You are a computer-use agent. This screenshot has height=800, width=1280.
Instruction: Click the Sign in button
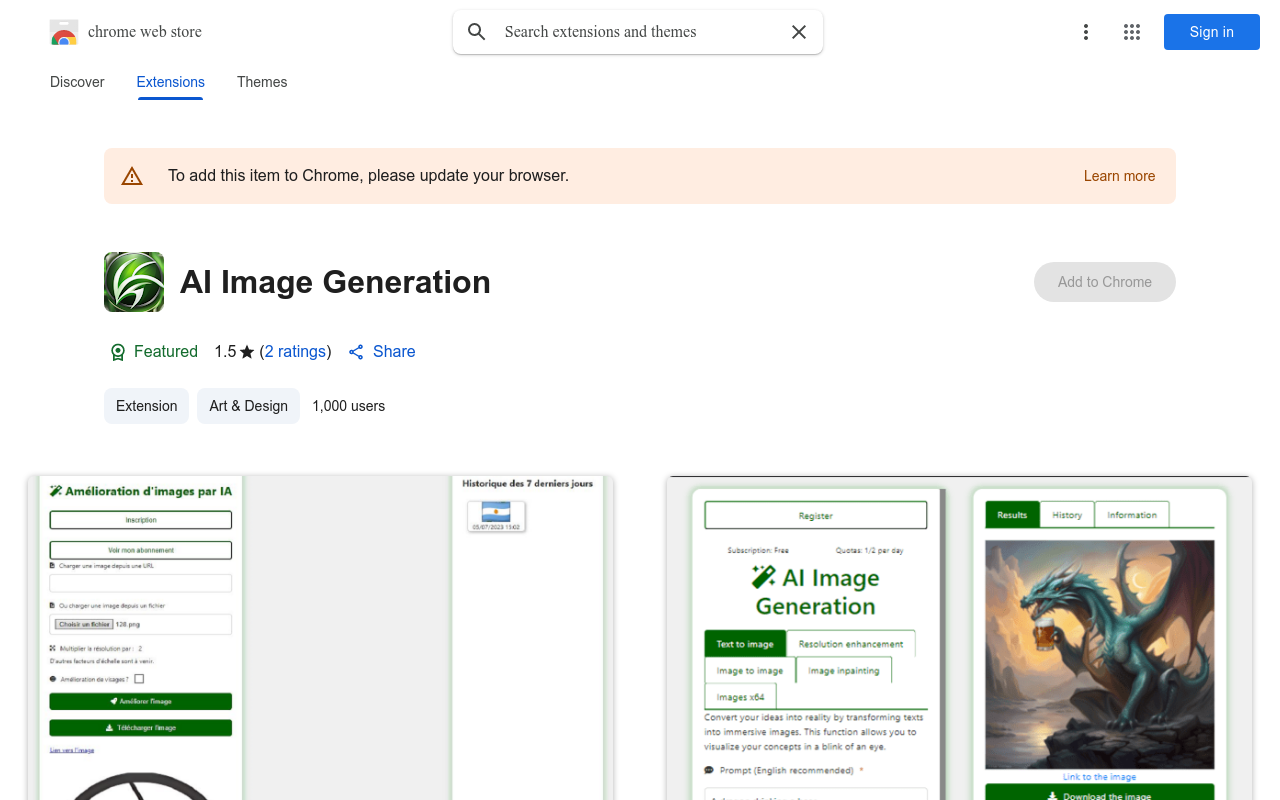click(1212, 32)
